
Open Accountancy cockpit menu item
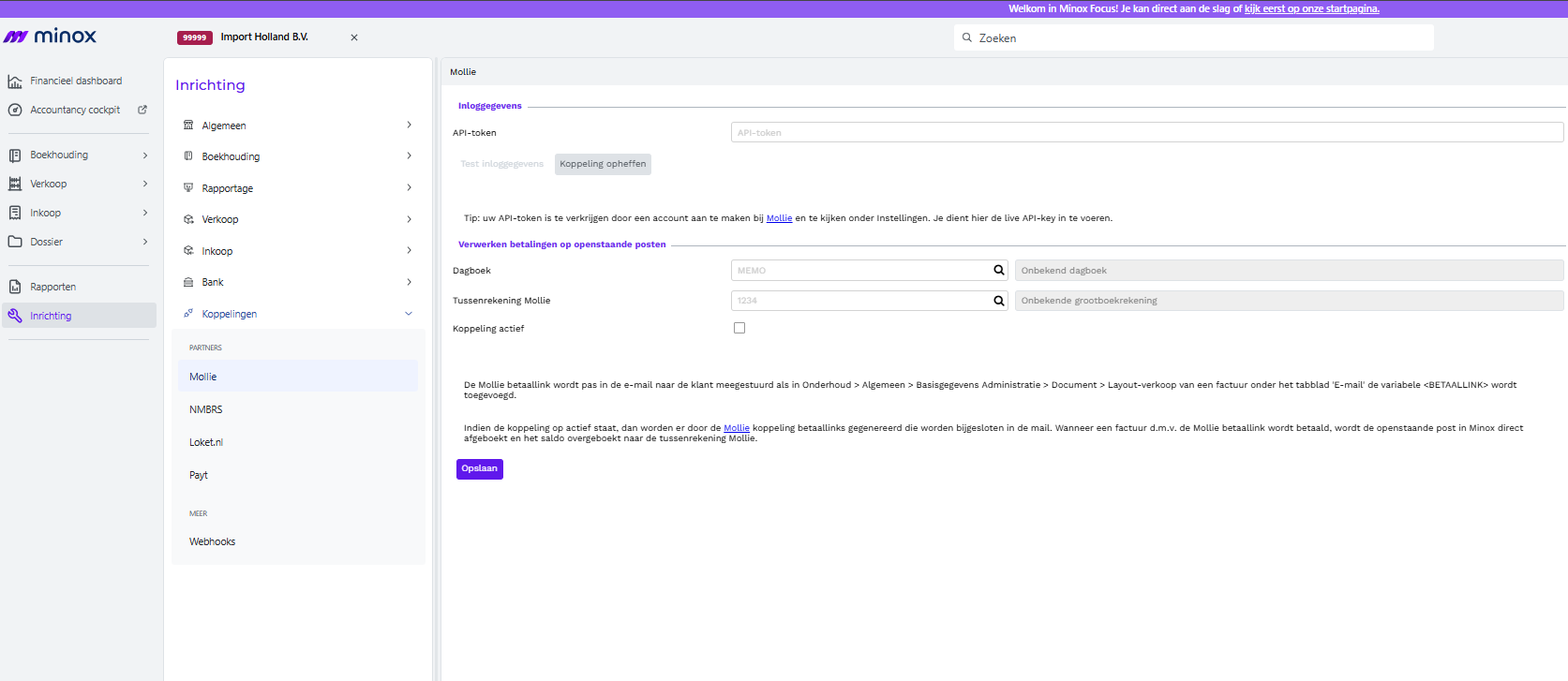79,110
